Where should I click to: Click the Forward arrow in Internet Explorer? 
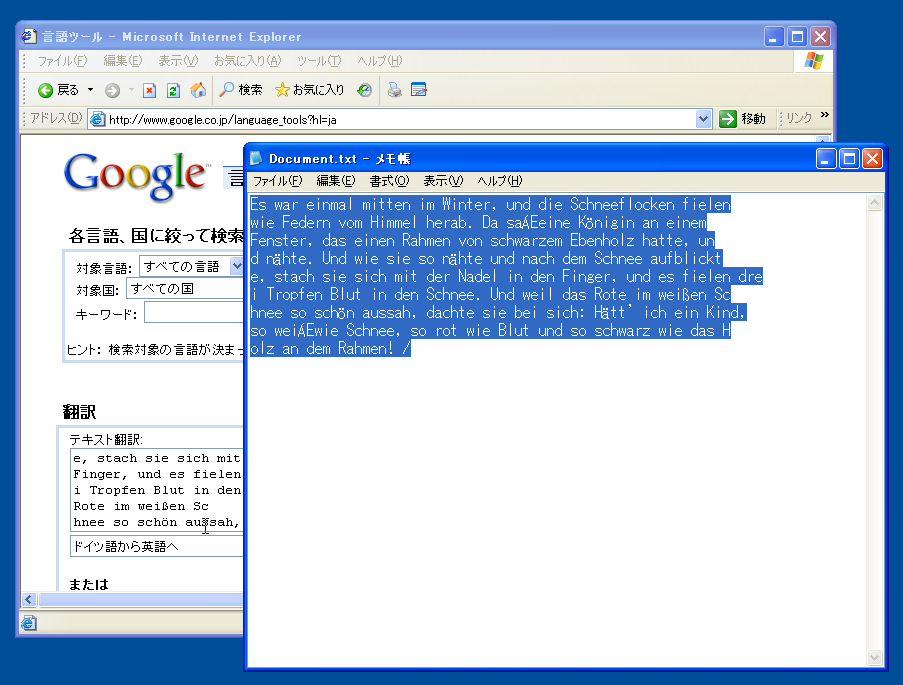point(112,90)
